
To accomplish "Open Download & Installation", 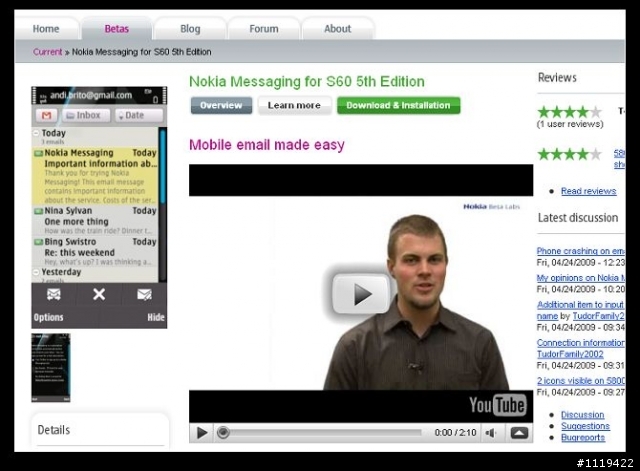I will tap(398, 105).
